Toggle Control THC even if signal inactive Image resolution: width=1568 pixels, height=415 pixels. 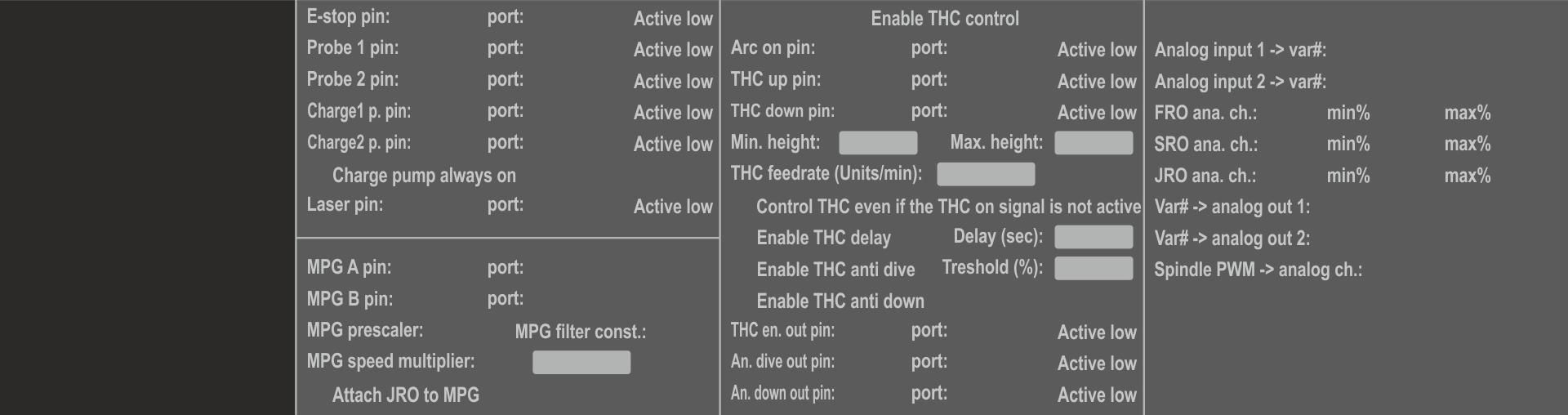(x=947, y=207)
